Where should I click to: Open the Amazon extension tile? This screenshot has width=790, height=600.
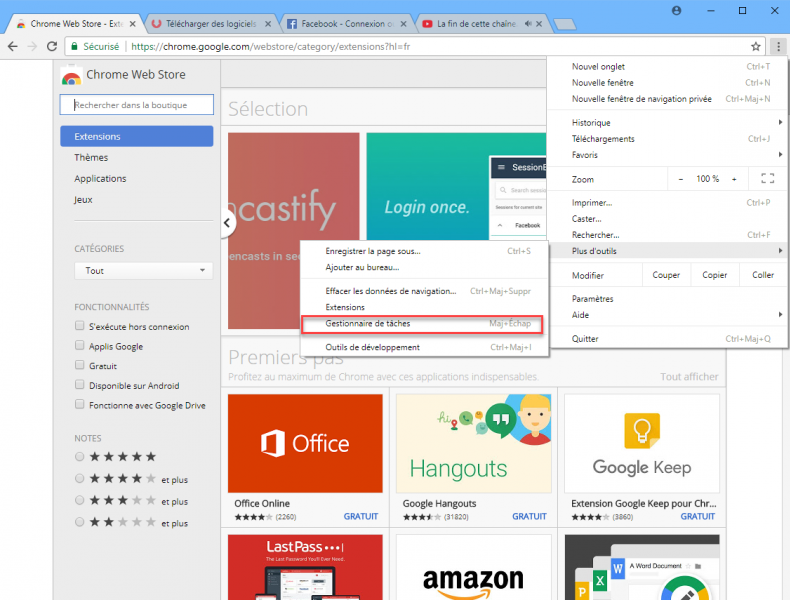473,567
